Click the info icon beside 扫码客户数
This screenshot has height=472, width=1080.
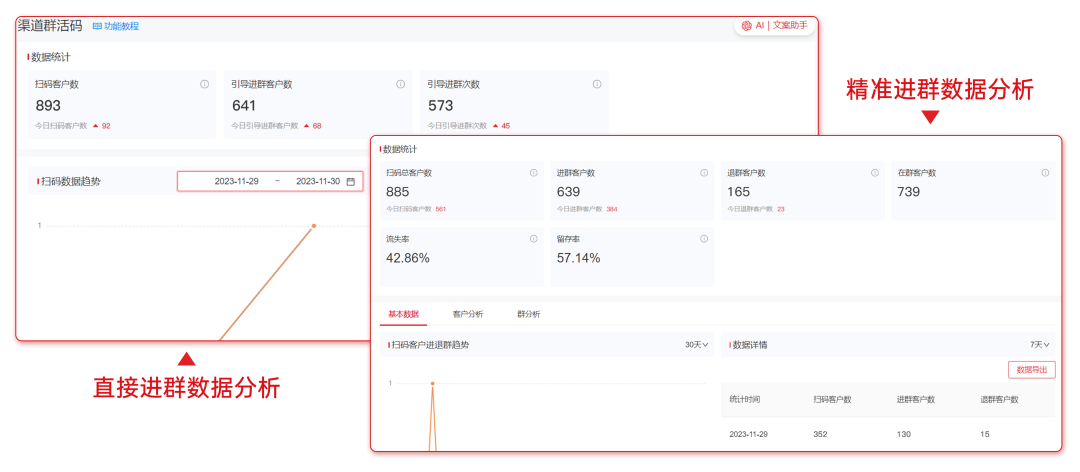(204, 84)
